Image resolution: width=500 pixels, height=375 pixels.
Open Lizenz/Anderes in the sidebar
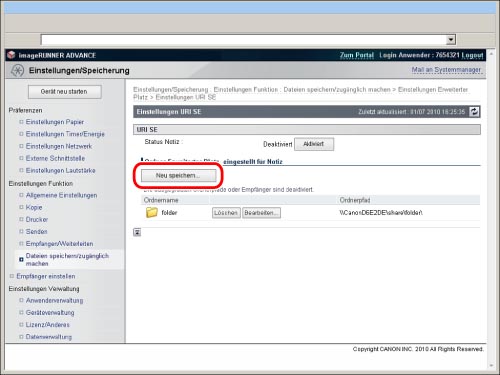48,324
